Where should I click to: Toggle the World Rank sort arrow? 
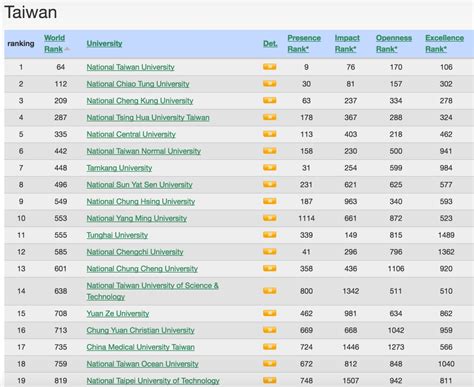[x=67, y=49]
